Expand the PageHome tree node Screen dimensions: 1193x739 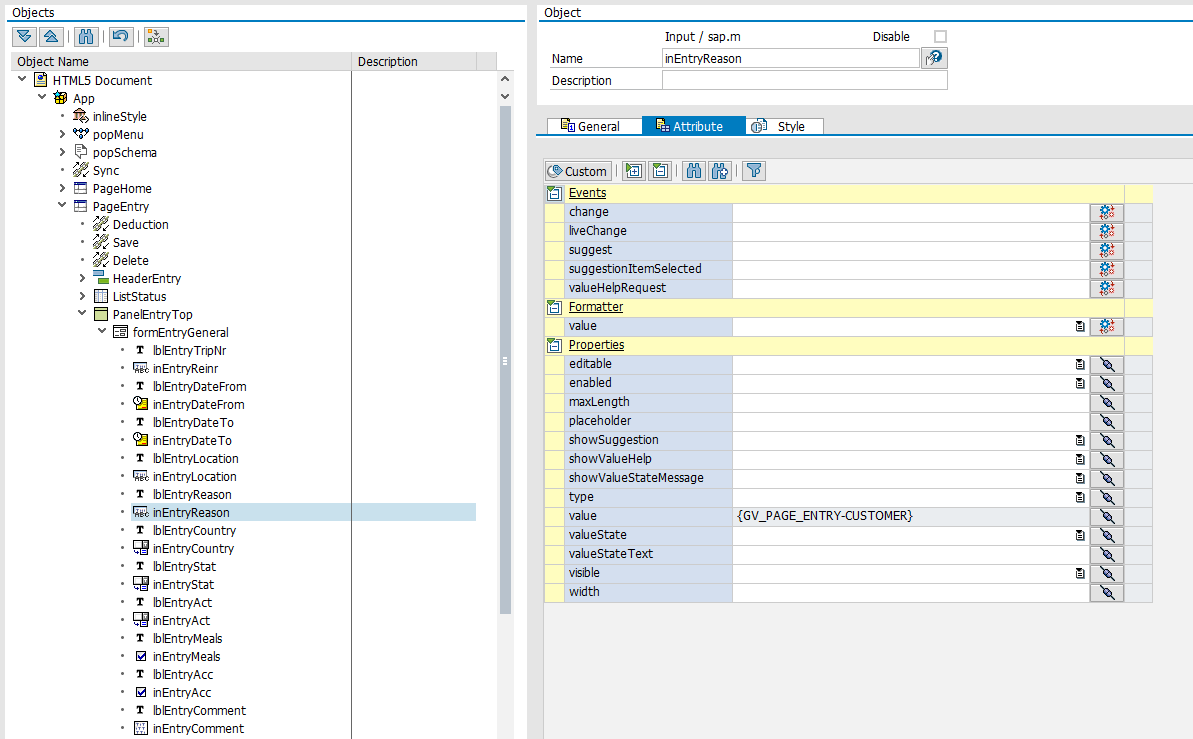point(62,189)
